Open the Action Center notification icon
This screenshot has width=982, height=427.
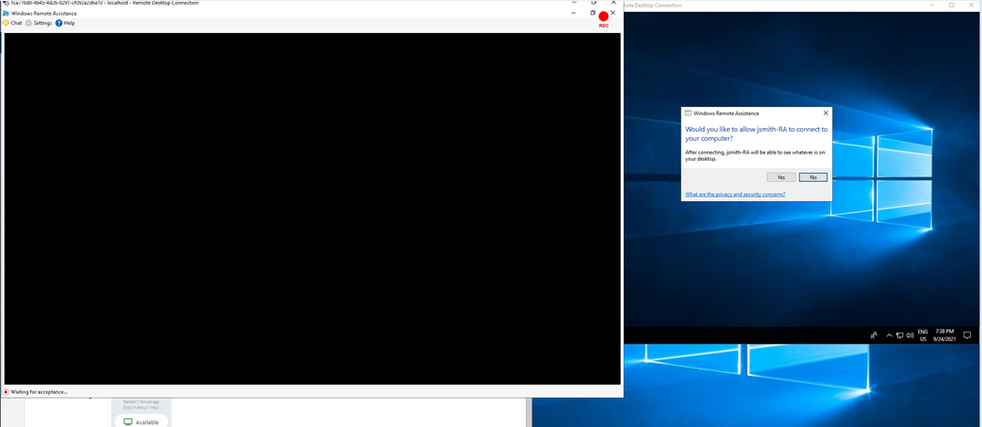click(967, 335)
